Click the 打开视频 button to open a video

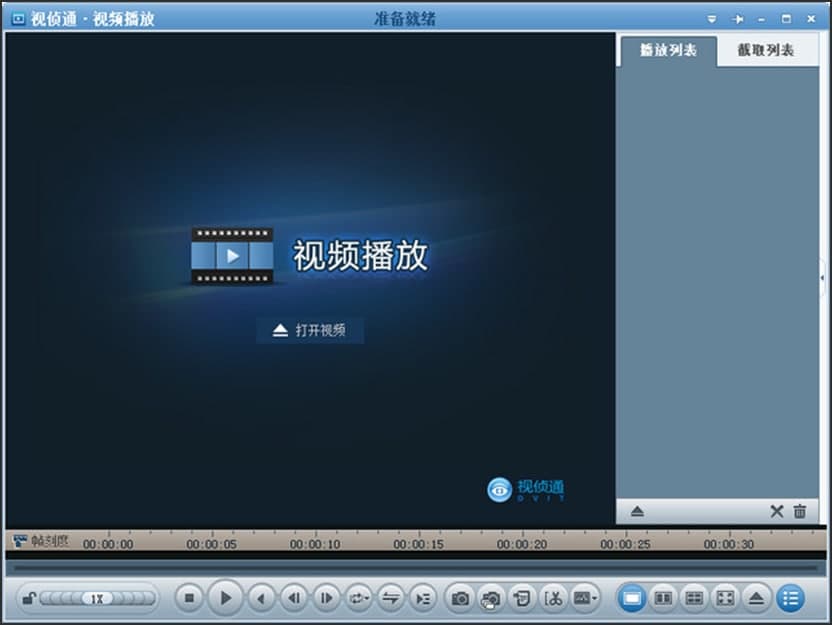311,330
